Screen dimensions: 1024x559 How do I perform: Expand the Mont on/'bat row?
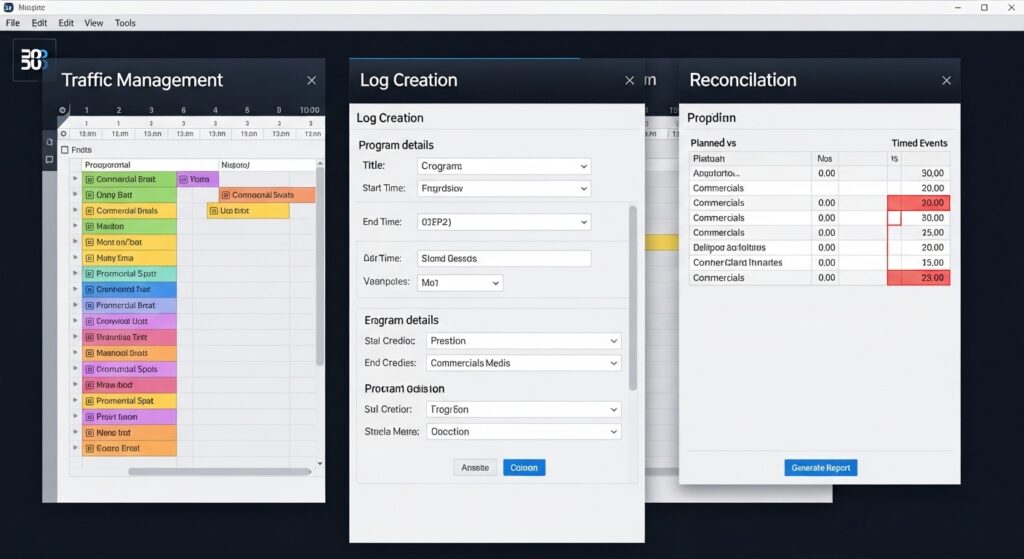[76, 242]
